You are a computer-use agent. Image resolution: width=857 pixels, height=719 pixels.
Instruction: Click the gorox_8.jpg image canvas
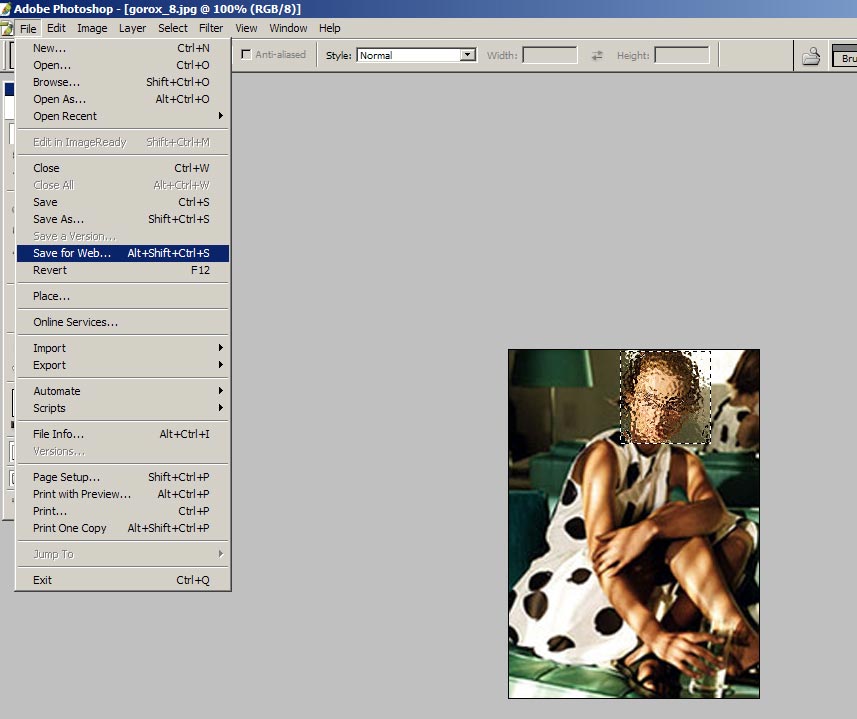pos(633,523)
